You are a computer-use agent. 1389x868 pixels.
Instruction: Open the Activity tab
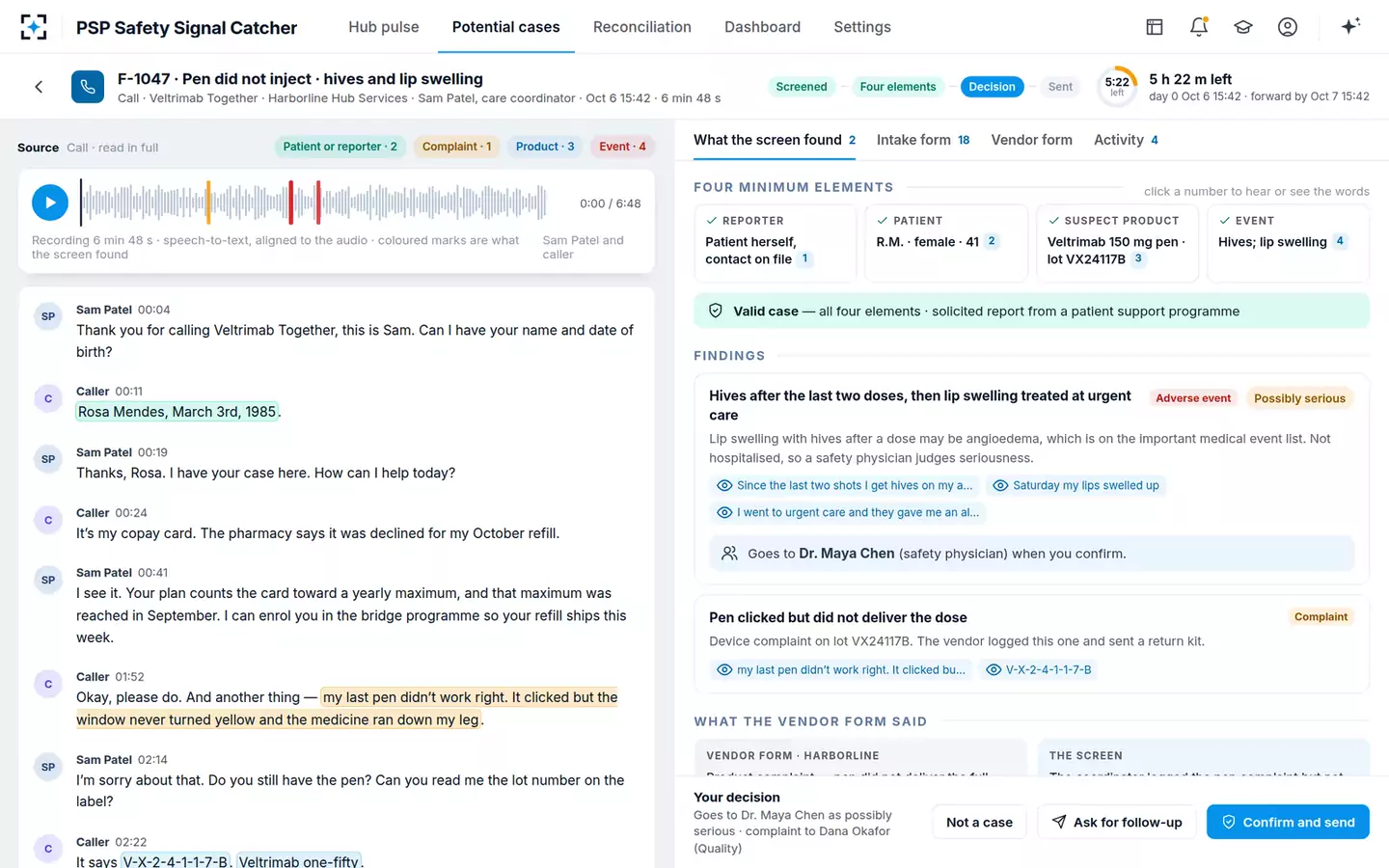1126,140
